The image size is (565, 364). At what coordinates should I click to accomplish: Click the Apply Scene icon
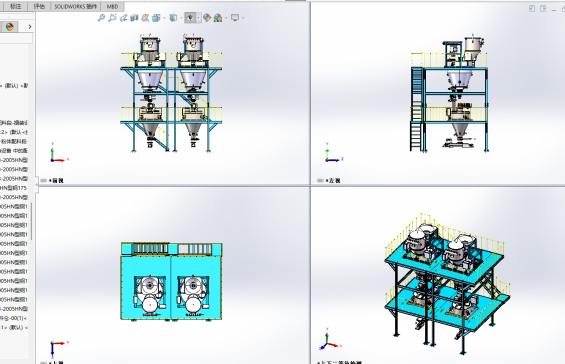(x=218, y=18)
